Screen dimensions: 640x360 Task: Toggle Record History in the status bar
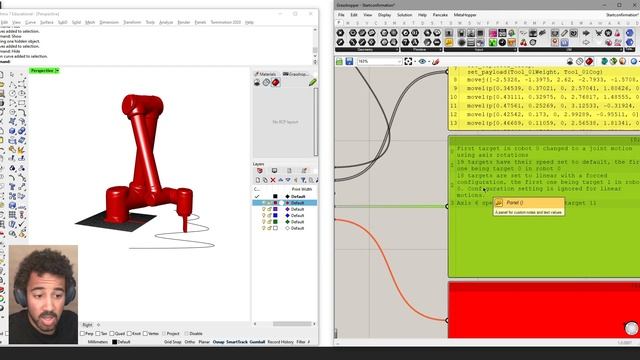tap(280, 342)
